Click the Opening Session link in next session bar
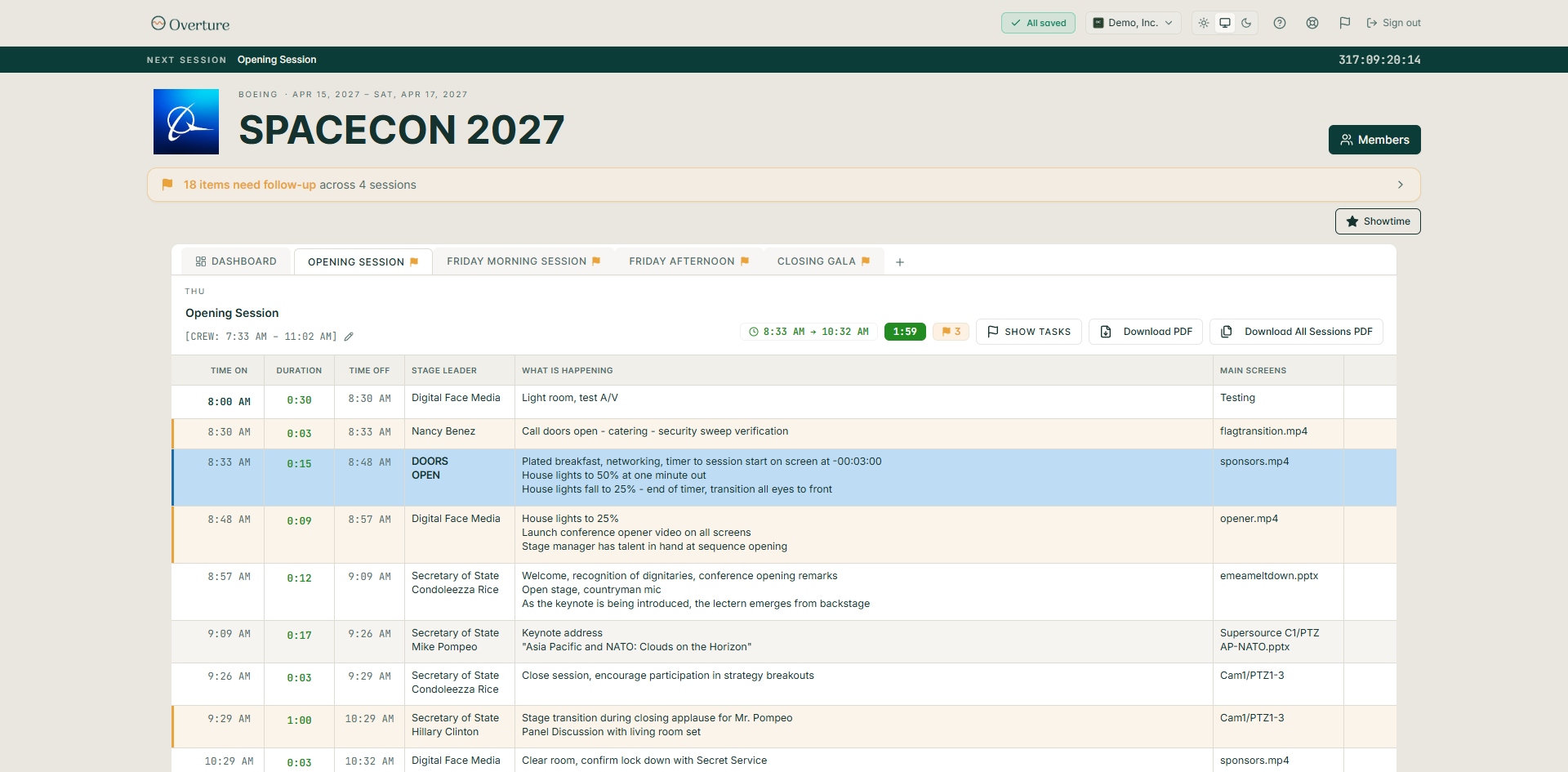Screen dimensions: 1568x772 coord(277,60)
